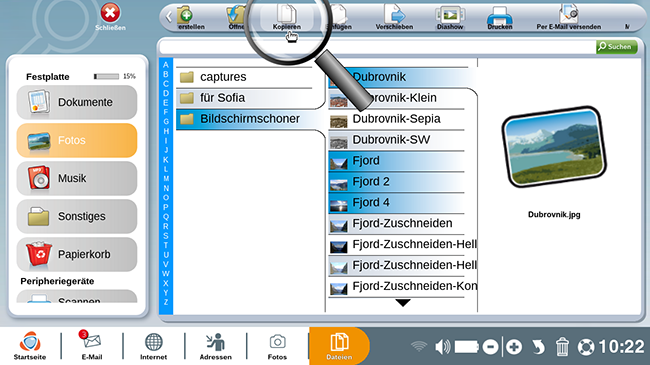The image size is (650, 365).
Task: Click into the search input field
Action: point(378,47)
